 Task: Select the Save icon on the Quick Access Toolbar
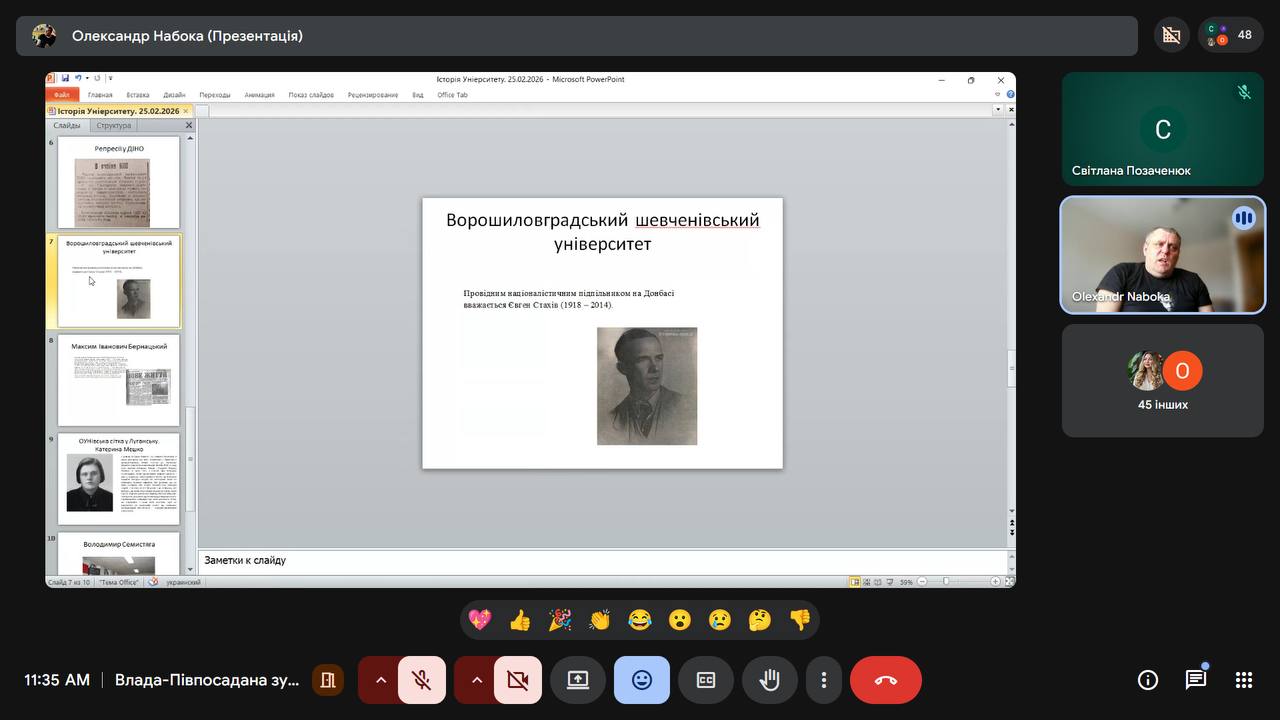pos(66,78)
